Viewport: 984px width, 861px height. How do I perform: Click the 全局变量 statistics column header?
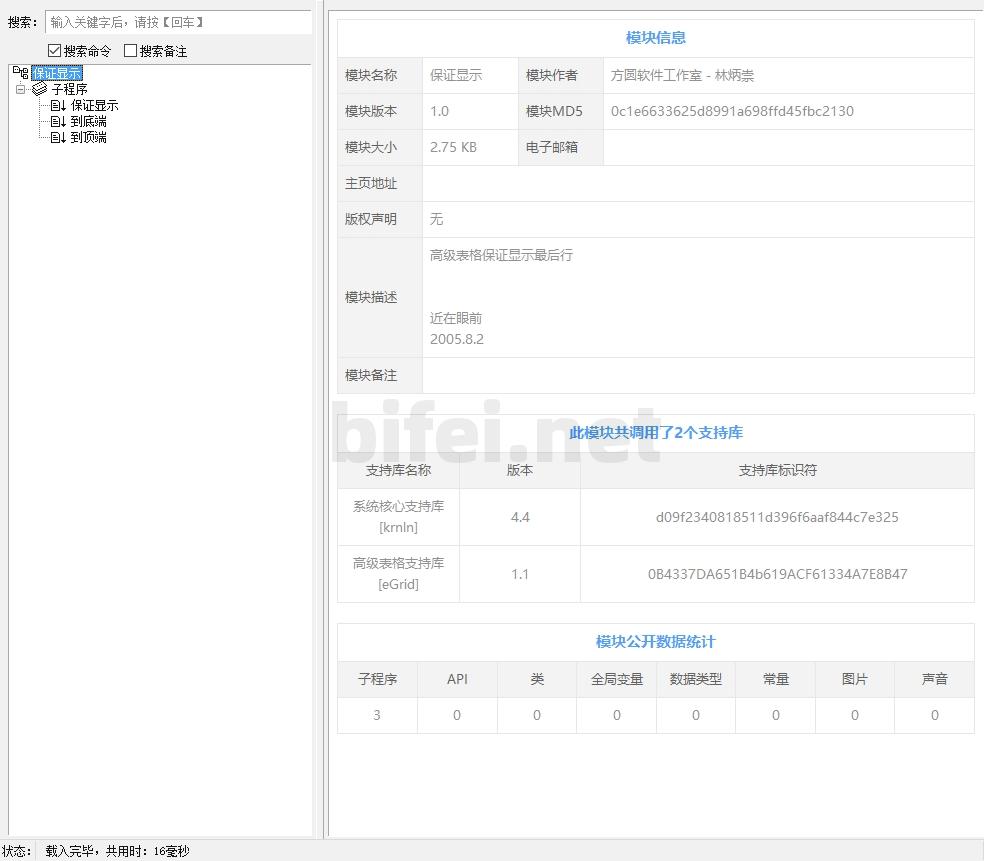point(616,679)
